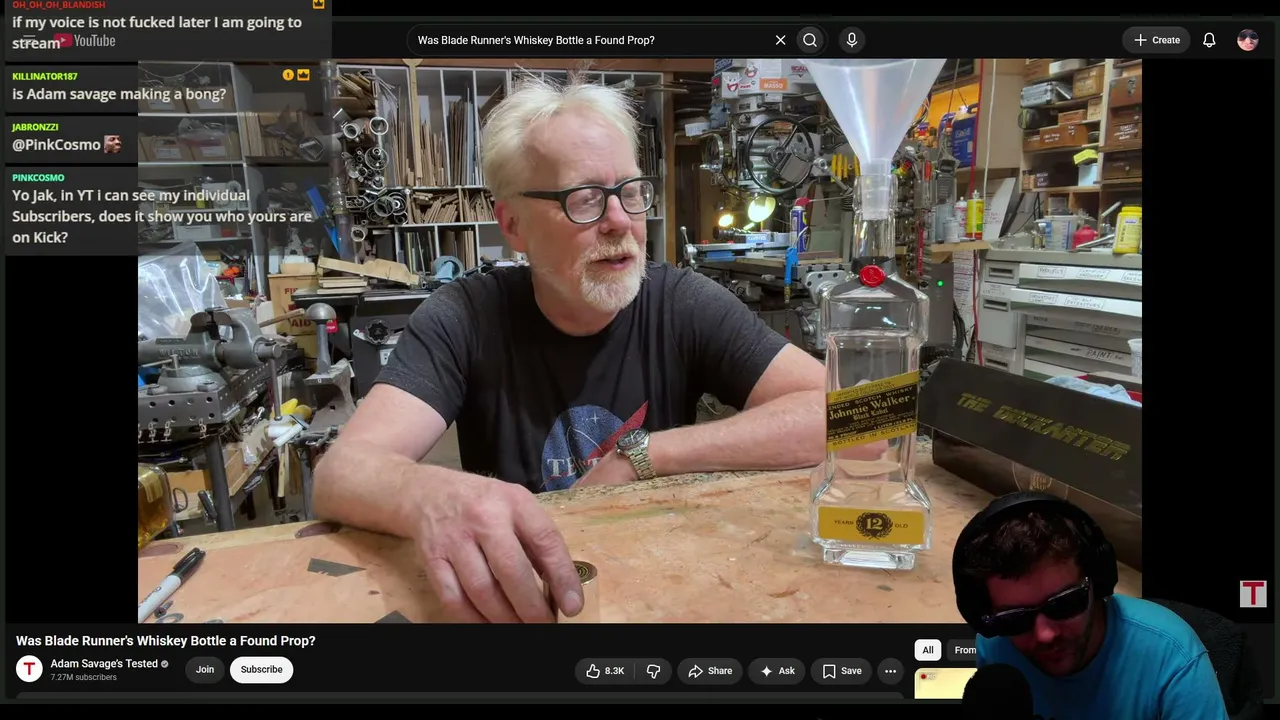Image resolution: width=1280 pixels, height=720 pixels.
Task: Click the video player to pause
Action: [x=640, y=341]
